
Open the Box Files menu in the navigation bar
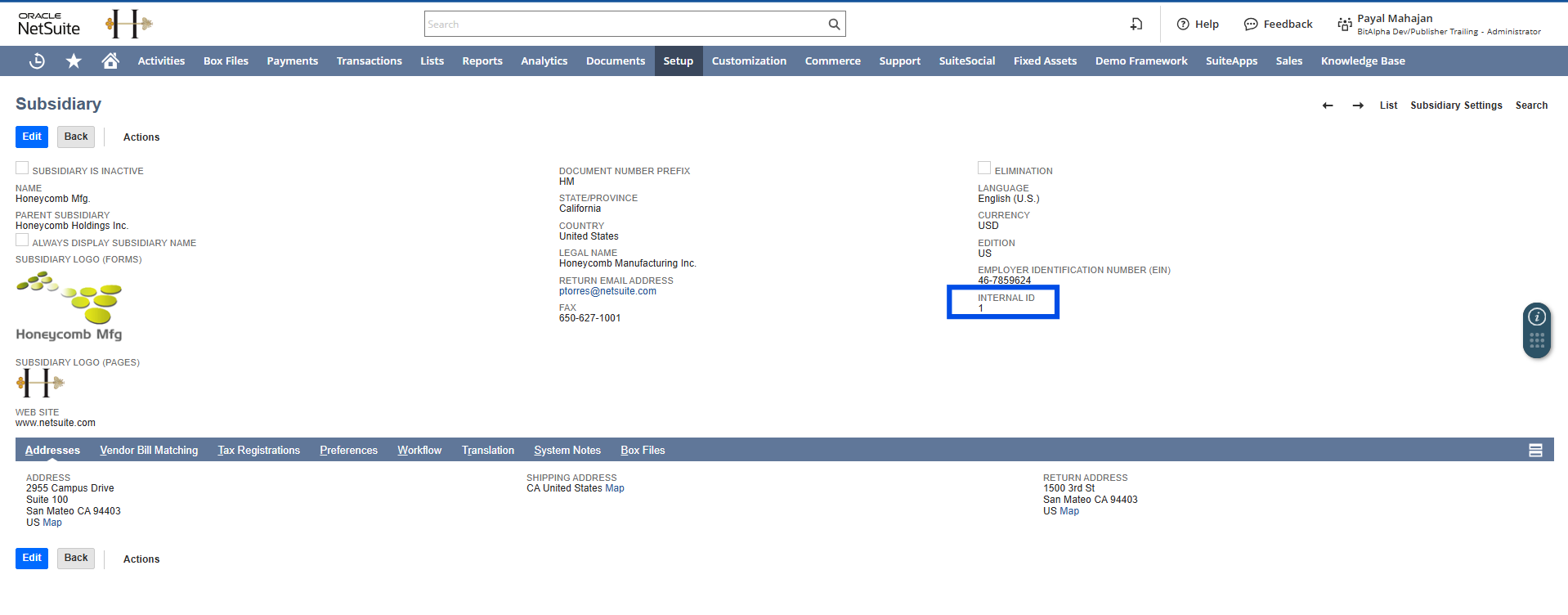[226, 61]
